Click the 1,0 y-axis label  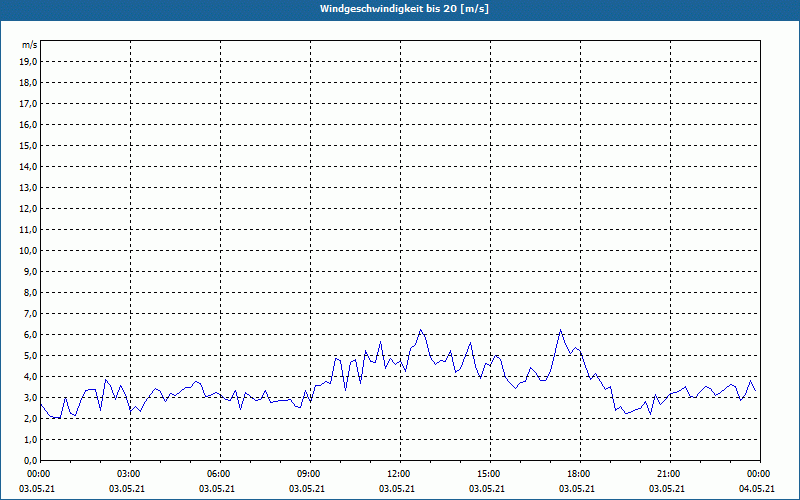click(x=31, y=439)
